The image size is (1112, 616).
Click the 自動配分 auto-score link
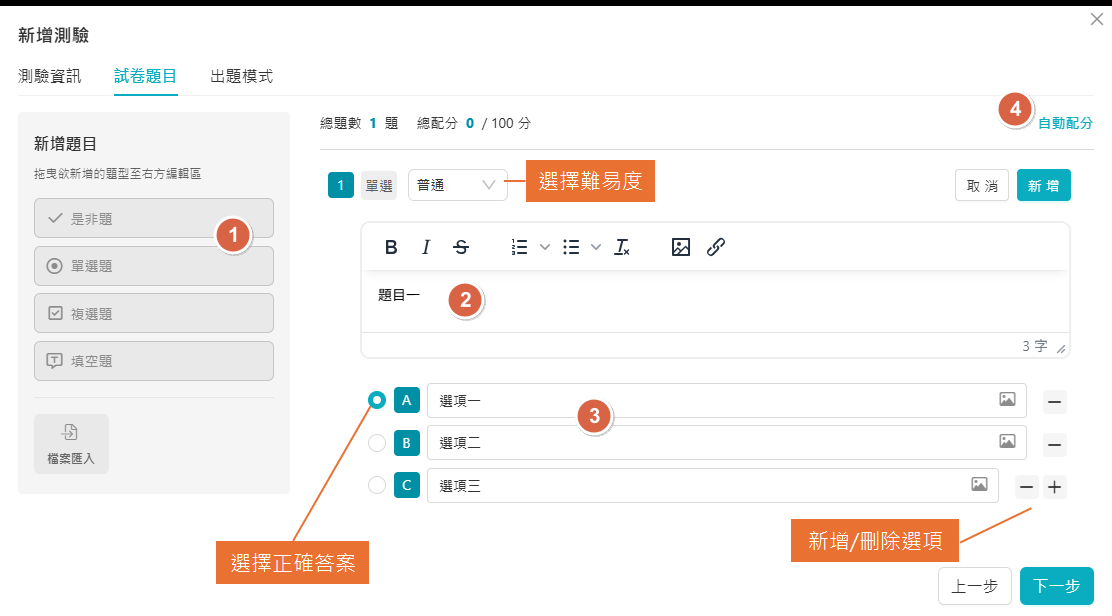point(1065,123)
